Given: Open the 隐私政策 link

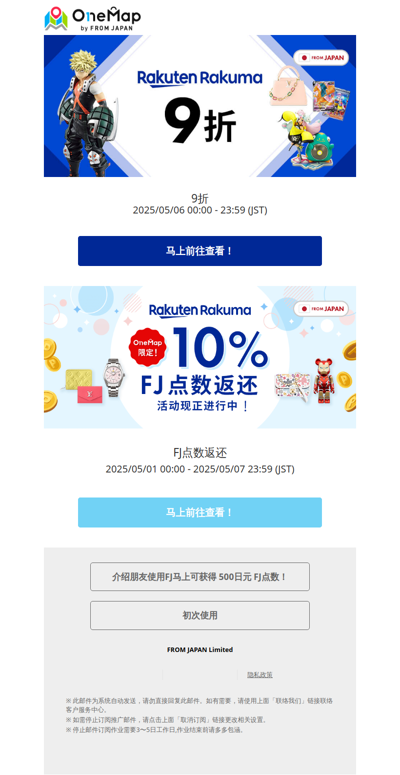Looking at the screenshot, I should coord(260,675).
